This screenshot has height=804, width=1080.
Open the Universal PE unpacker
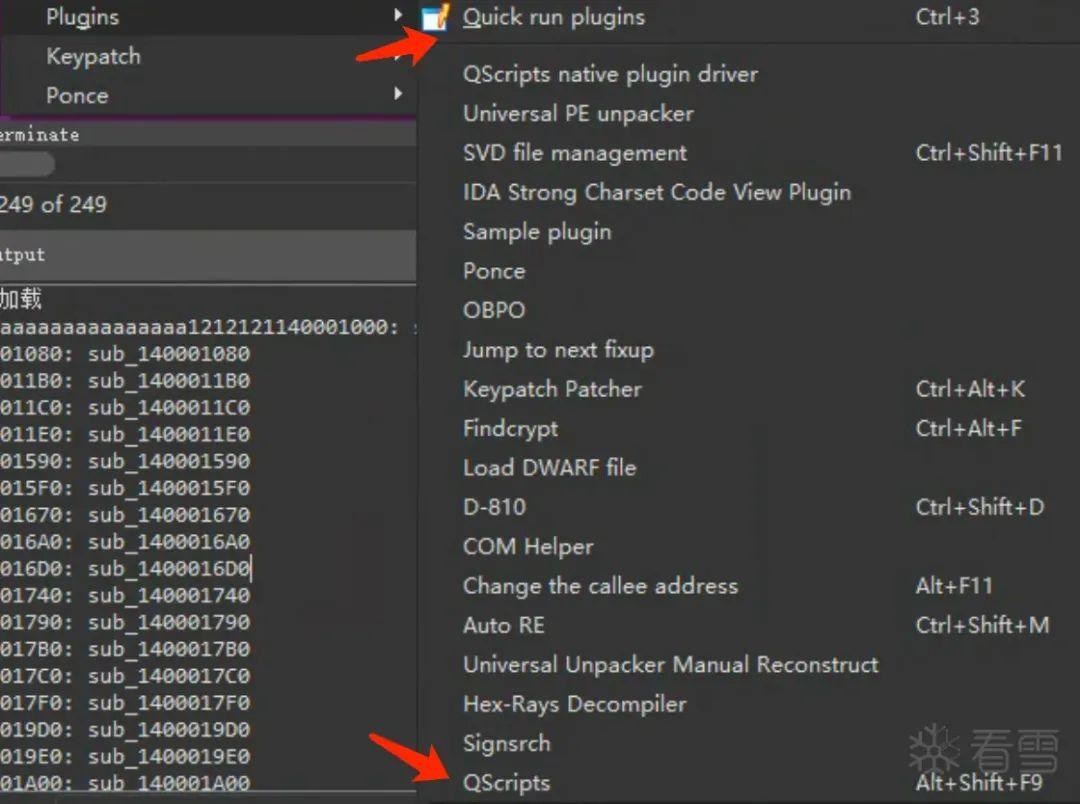point(577,113)
